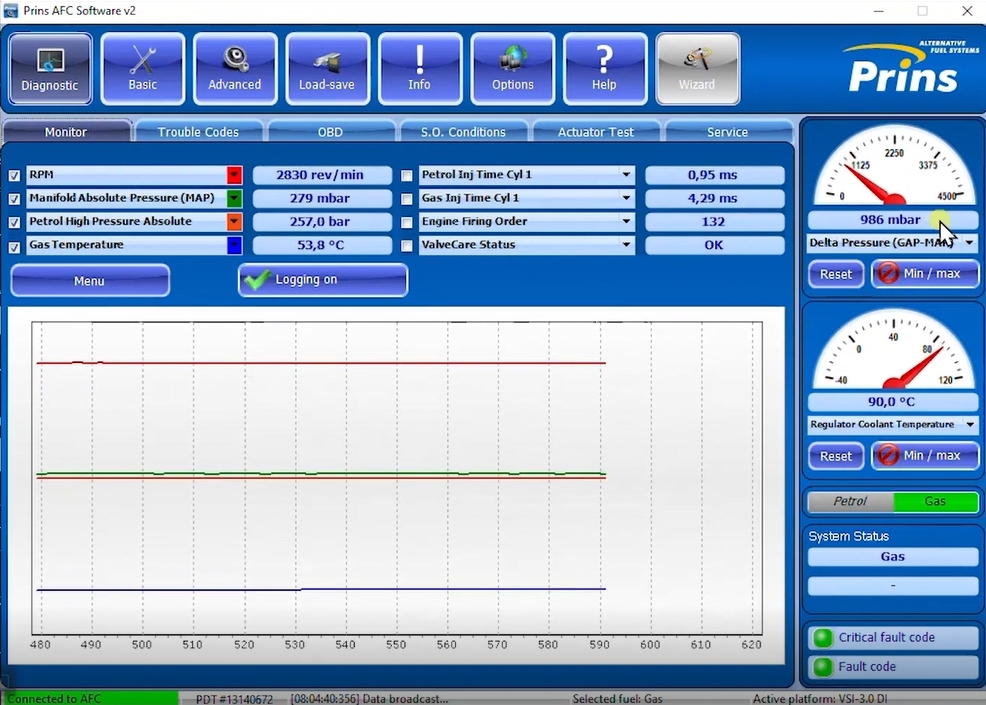Expand the Regulator Coolant Temperature dropdown
The image size is (986, 705).
(968, 425)
